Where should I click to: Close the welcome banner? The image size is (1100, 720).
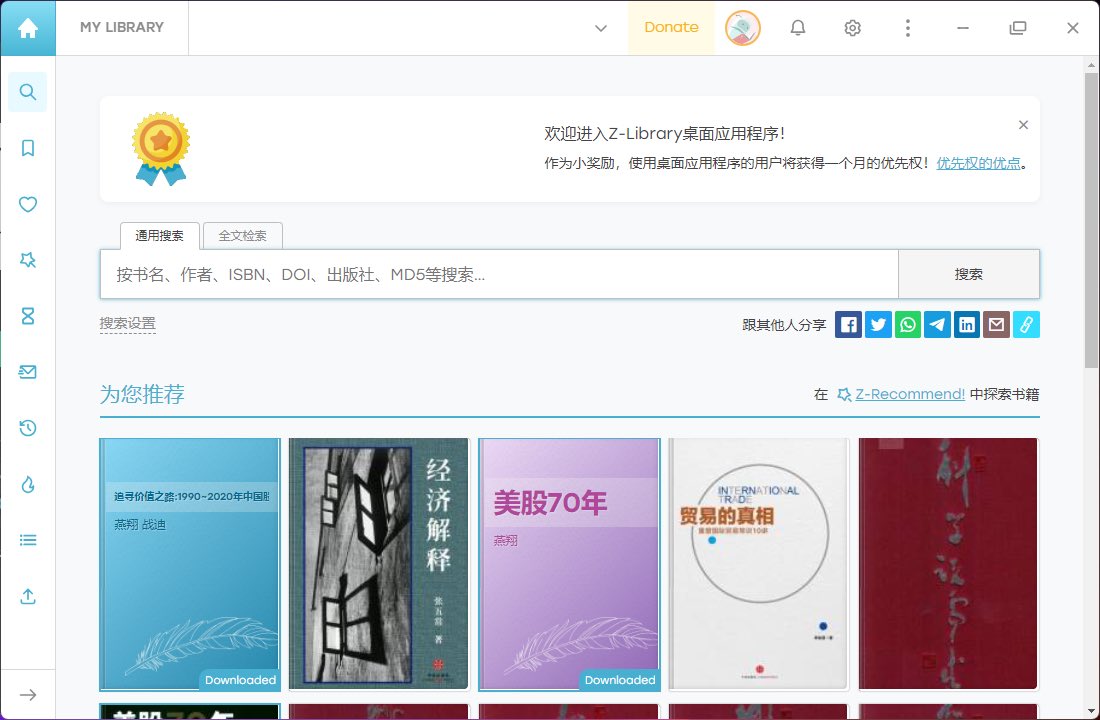coord(1024,125)
